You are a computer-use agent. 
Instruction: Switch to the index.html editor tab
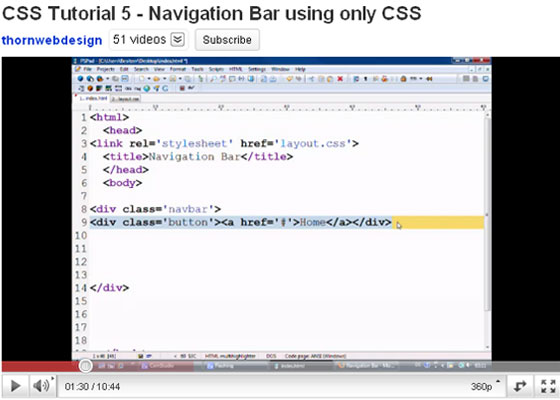coord(92,98)
